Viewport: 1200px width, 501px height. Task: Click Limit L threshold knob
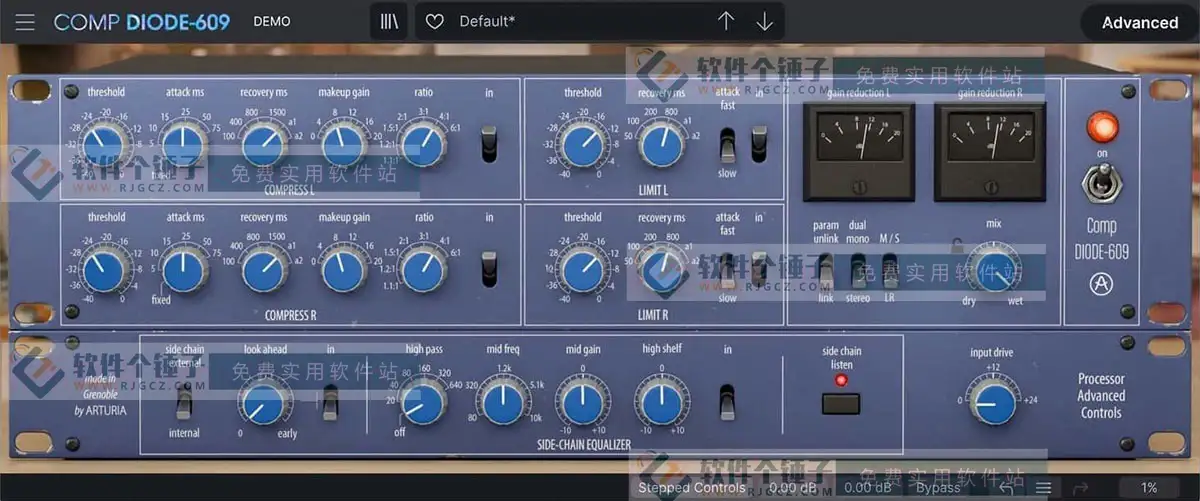tap(582, 145)
